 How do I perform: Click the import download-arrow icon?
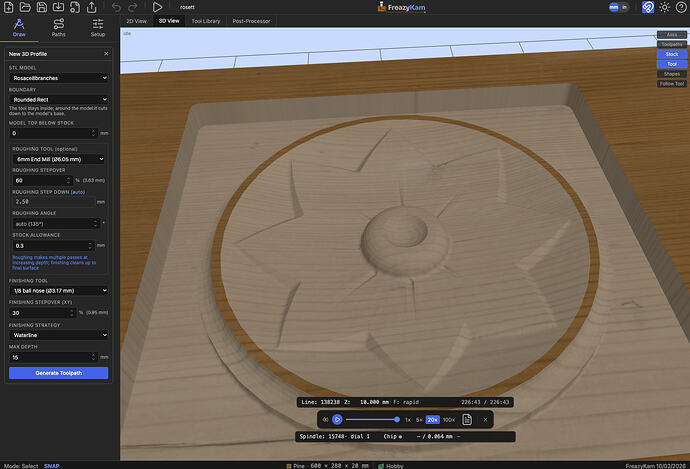[58, 7]
